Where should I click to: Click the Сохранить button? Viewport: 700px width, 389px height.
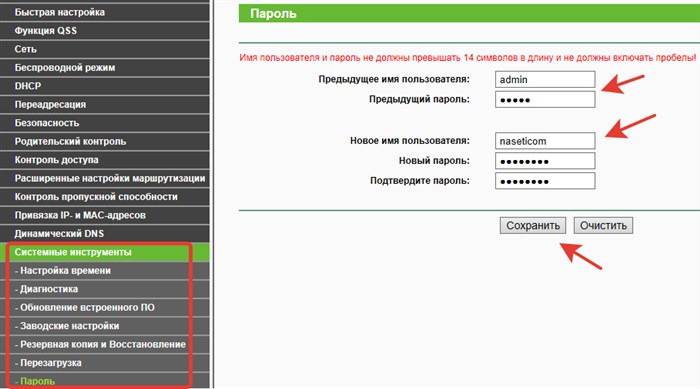coord(533,226)
